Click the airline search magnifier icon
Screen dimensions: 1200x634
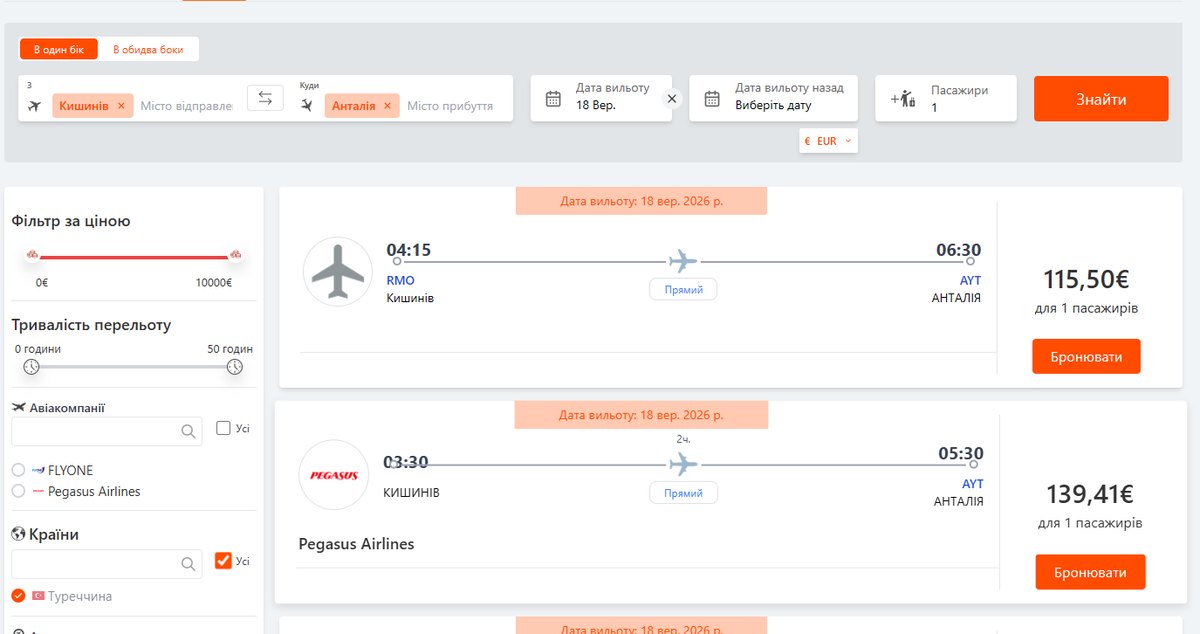(188, 431)
